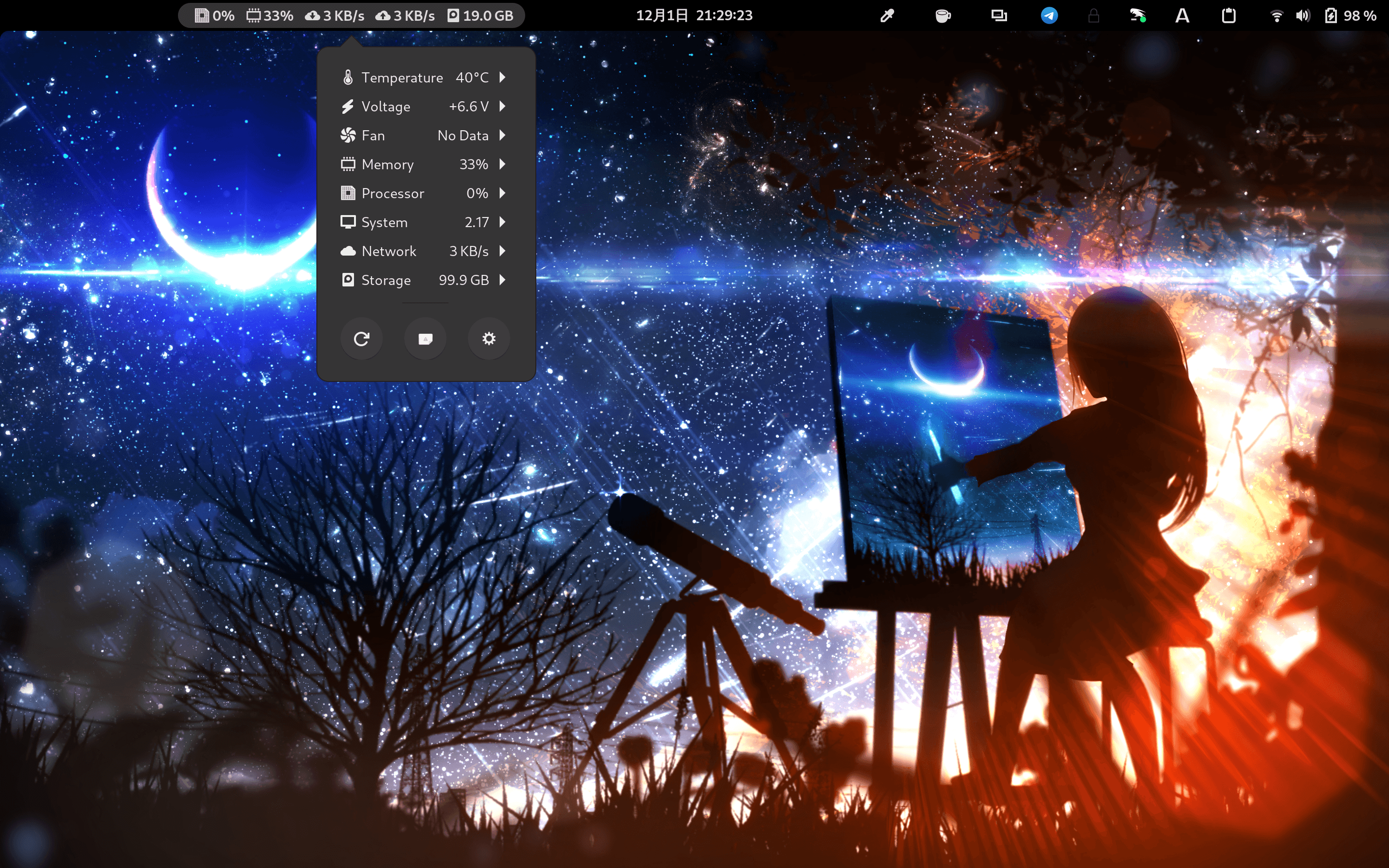Image resolution: width=1389 pixels, height=868 pixels.
Task: Click the top bar CPU 0% indicator
Action: (x=214, y=15)
